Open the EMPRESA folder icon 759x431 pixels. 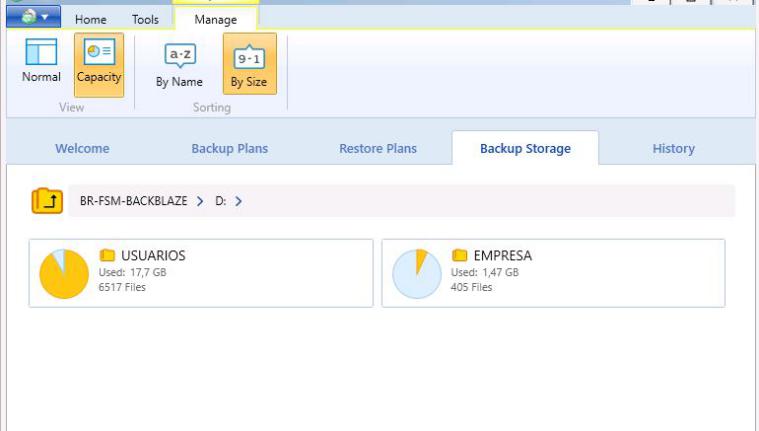click(x=460, y=256)
